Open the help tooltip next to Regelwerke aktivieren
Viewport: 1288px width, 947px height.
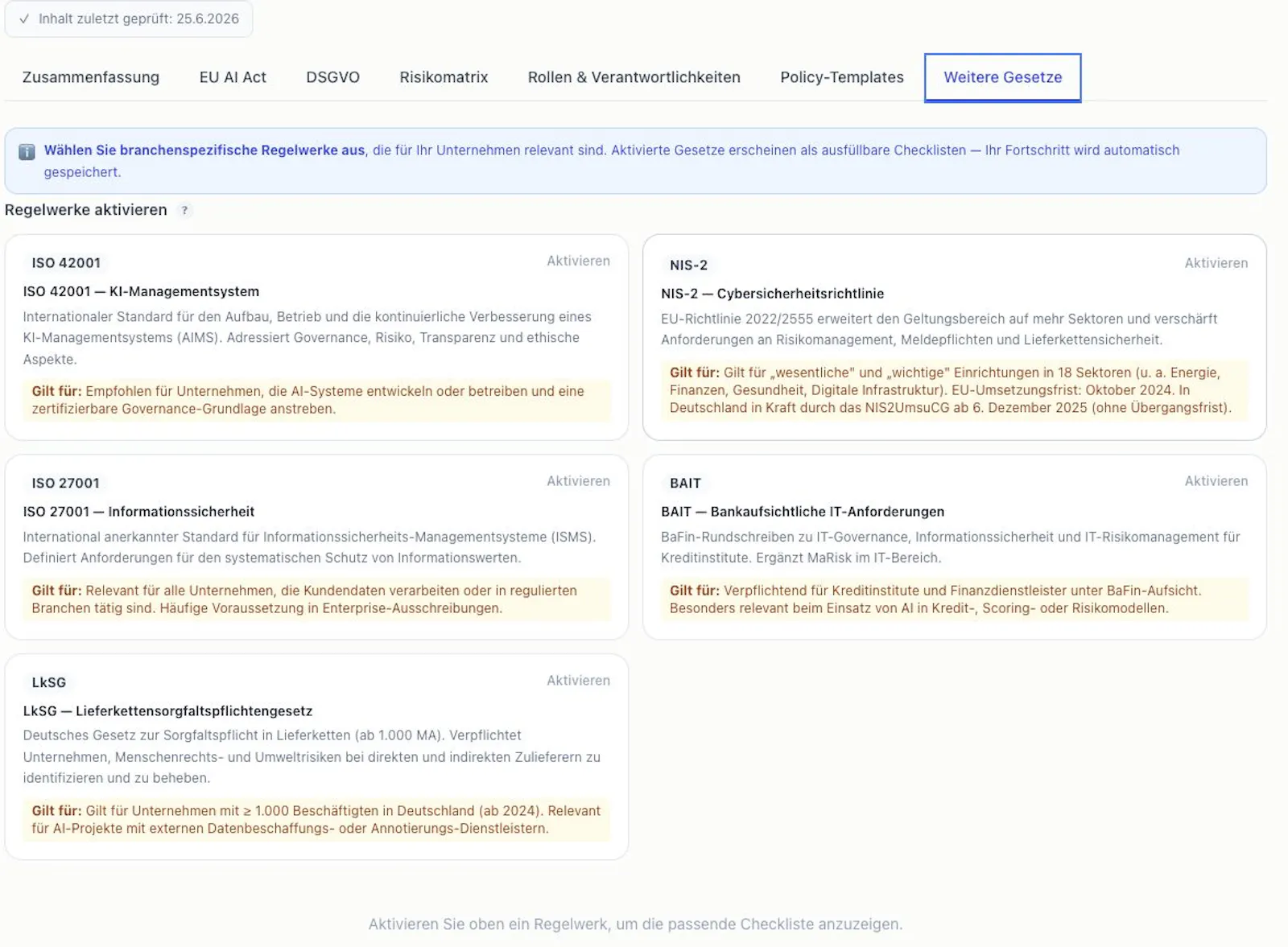click(184, 210)
